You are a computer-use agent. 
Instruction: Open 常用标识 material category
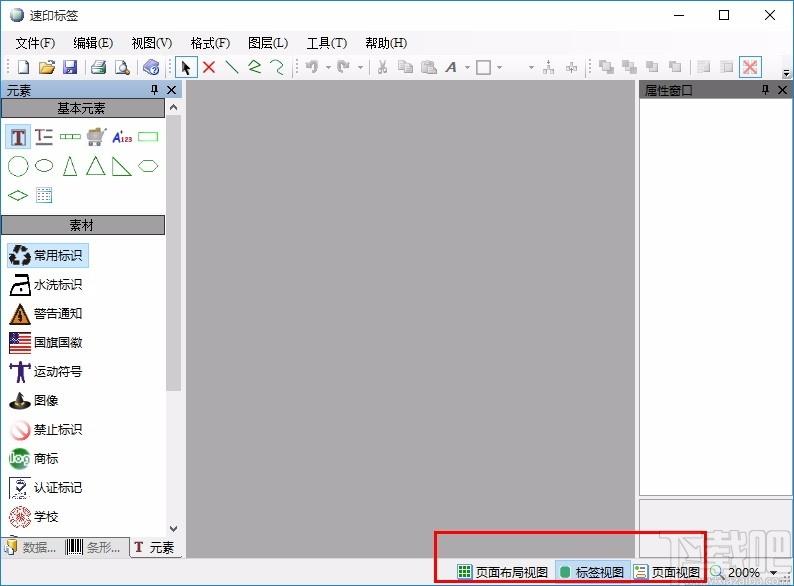pyautogui.click(x=48, y=255)
